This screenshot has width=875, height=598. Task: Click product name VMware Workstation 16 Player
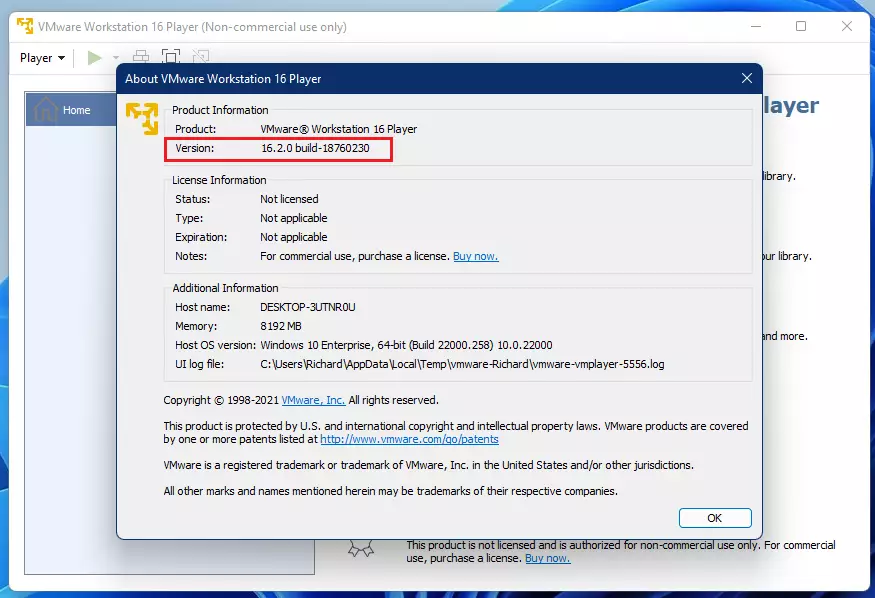tap(339, 129)
